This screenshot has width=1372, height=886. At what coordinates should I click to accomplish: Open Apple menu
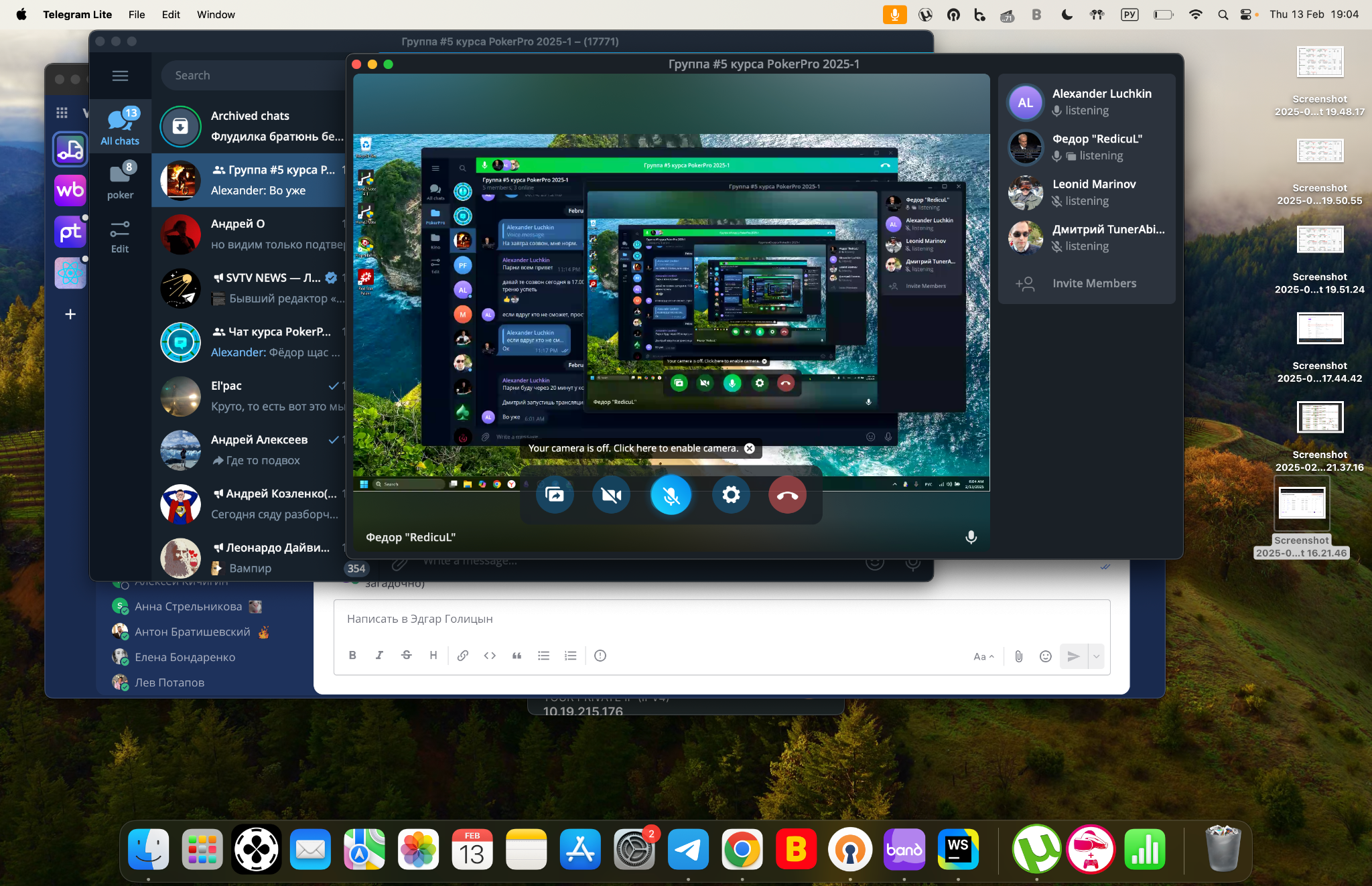(x=21, y=14)
